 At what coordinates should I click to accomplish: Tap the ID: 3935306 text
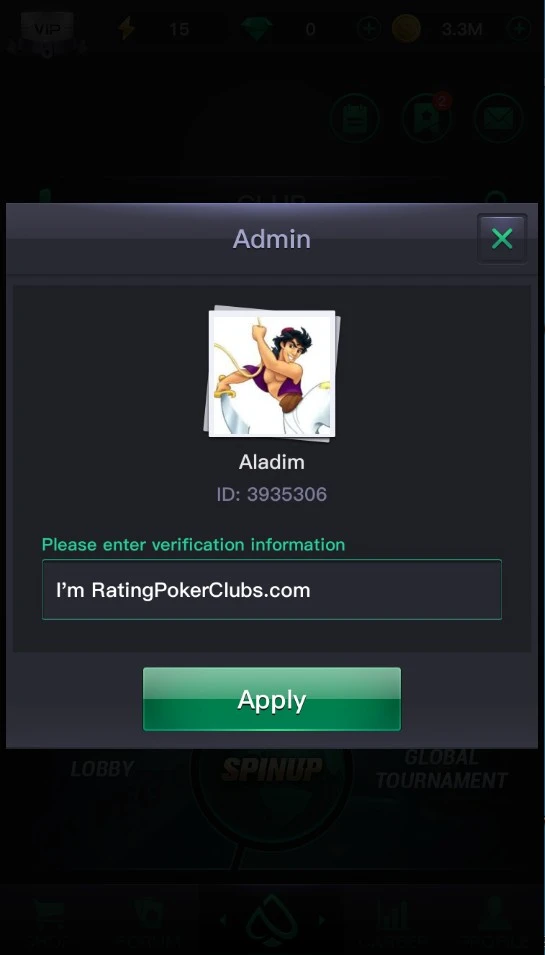click(x=272, y=494)
